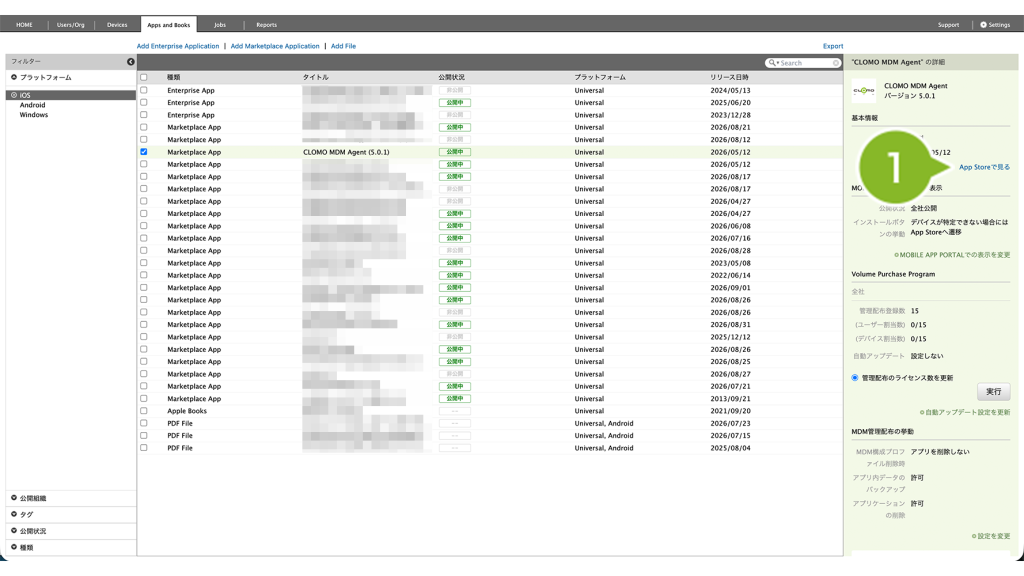Expand the タグ filter section
This screenshot has height=576, width=1024.
click(x=22, y=514)
